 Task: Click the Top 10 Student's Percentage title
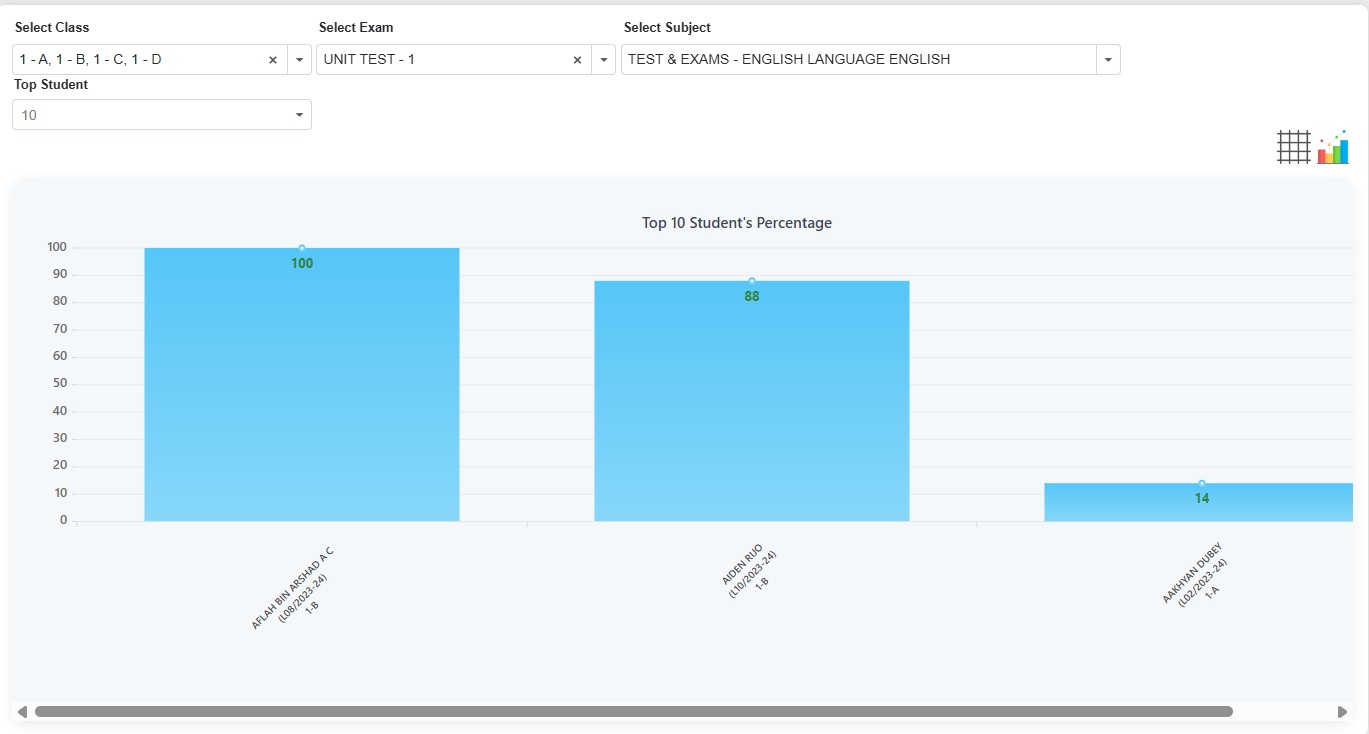tap(736, 223)
